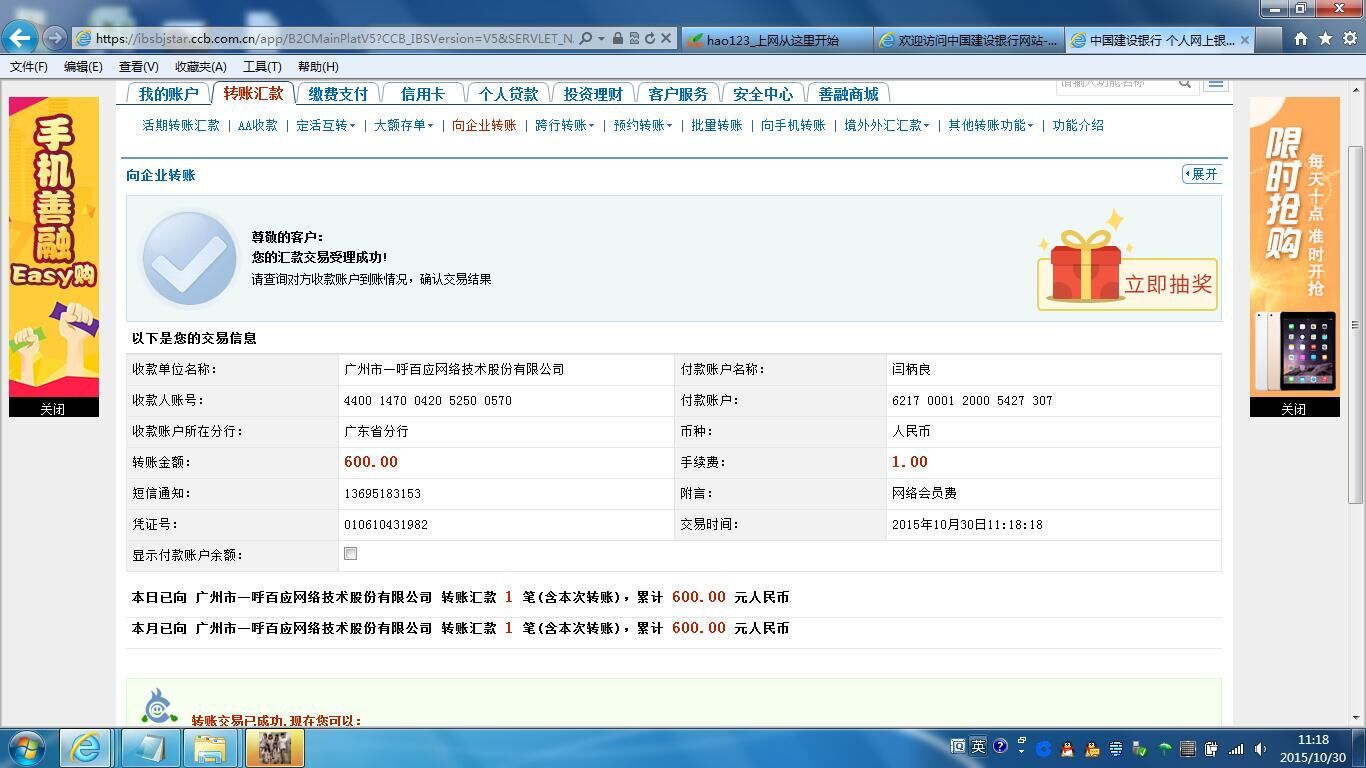This screenshot has width=1366, height=768.
Task: Click the 活期转账汇款 link
Action: point(180,126)
